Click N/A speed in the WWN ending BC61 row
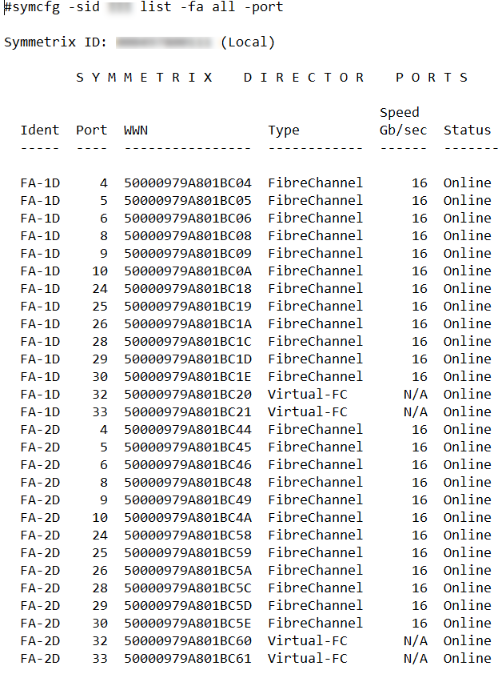This screenshot has width=502, height=678. [415, 659]
